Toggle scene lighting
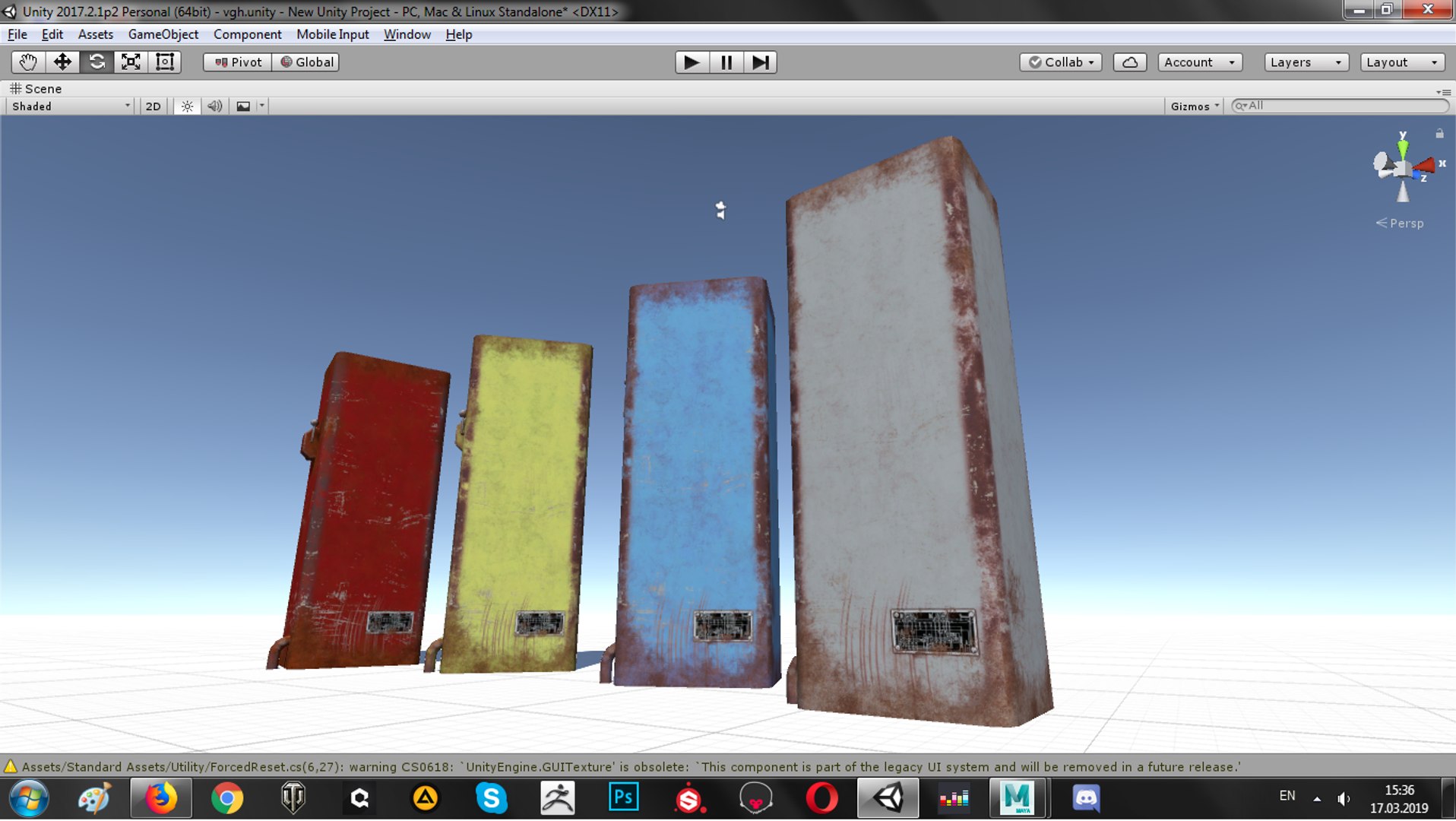 [x=187, y=106]
